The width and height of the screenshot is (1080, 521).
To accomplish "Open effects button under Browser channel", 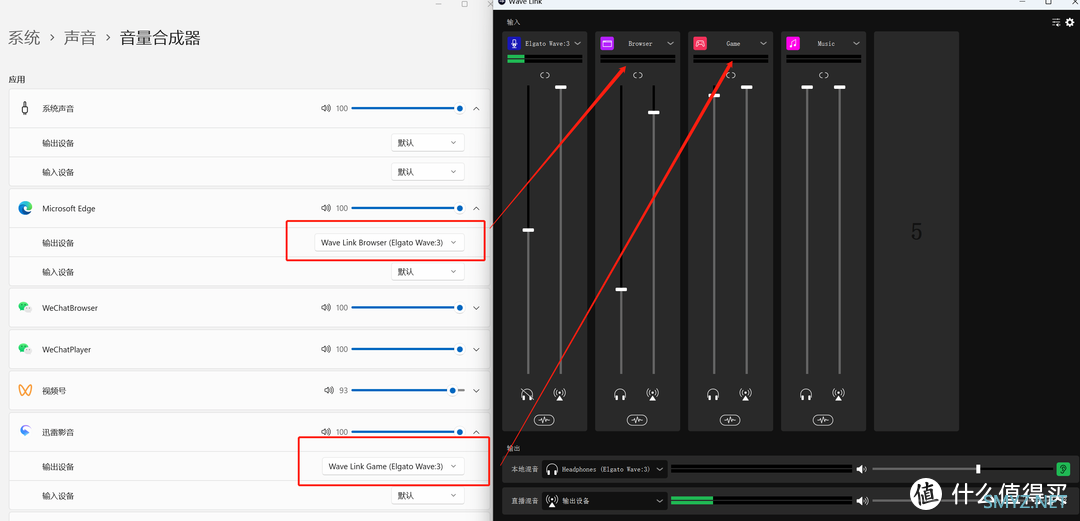I will 637,420.
